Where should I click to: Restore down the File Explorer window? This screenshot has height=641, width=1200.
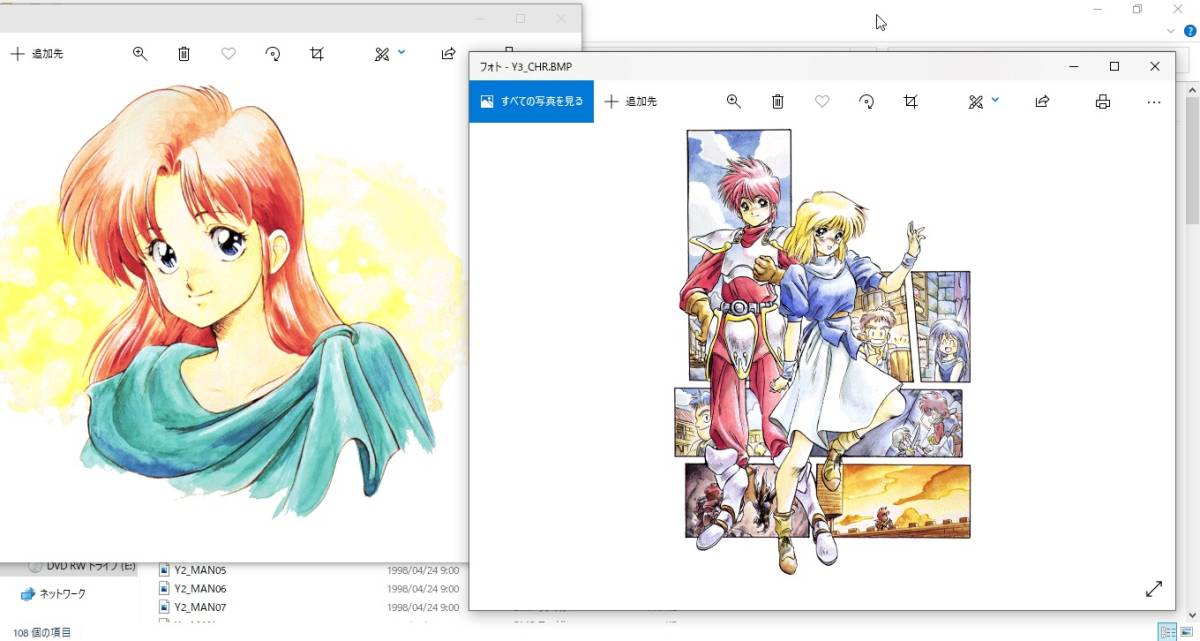coord(1137,9)
